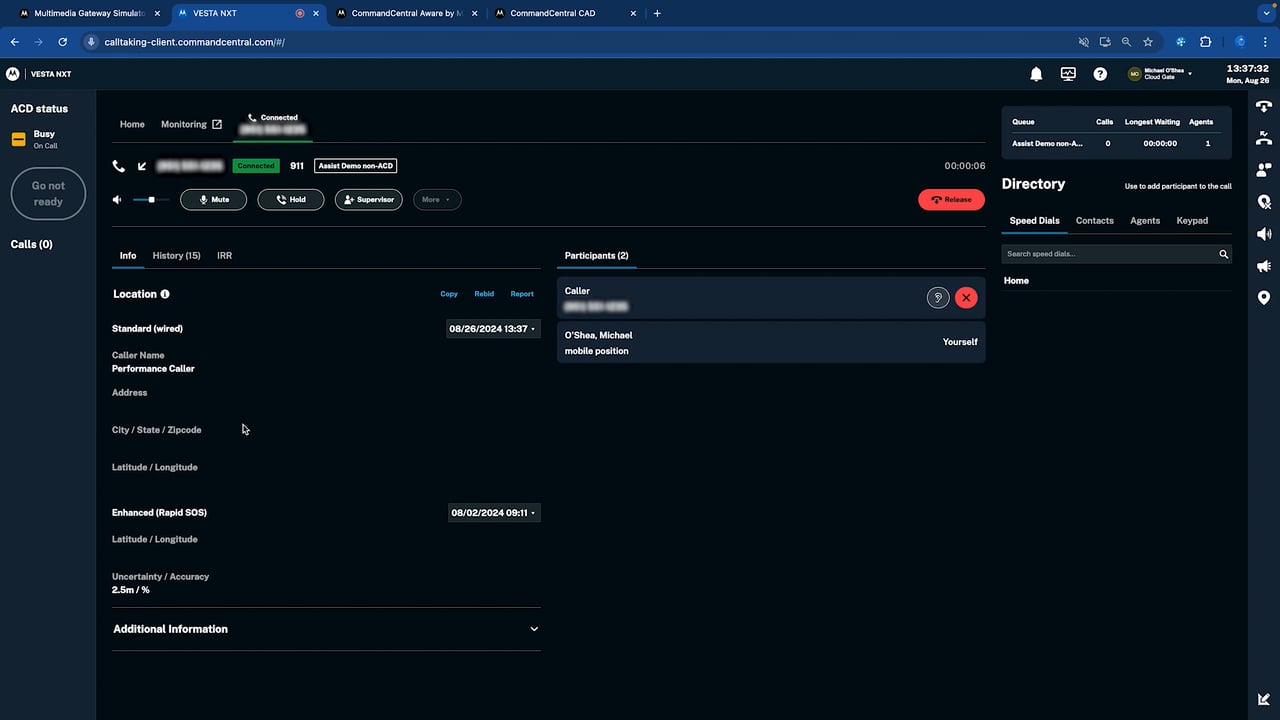The width and height of the screenshot is (1280, 720).
Task: Open the system monitor screen icon
Action: [1068, 74]
